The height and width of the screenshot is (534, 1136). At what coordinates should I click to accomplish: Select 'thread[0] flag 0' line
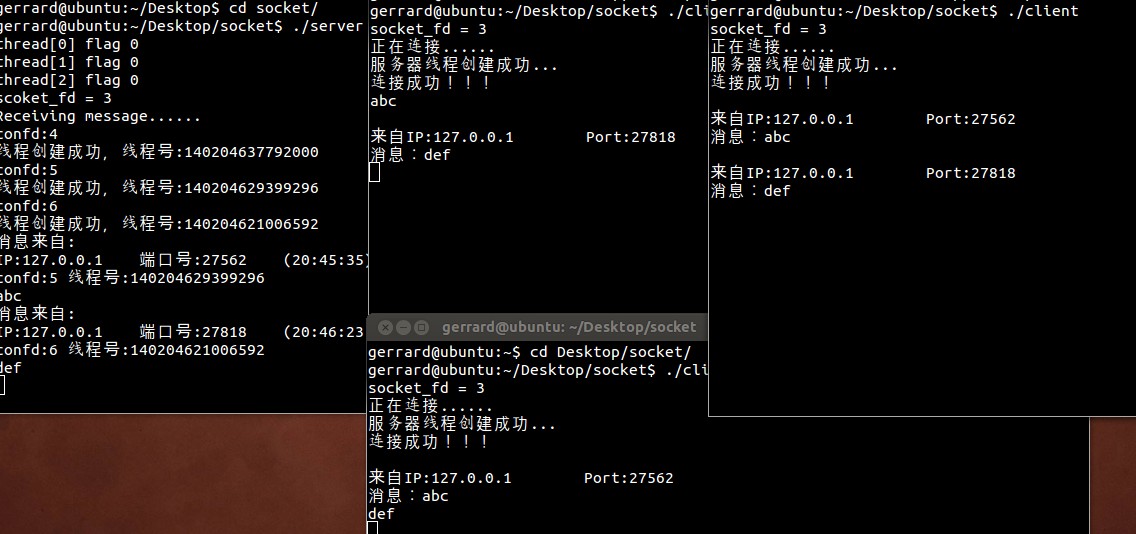[69, 44]
